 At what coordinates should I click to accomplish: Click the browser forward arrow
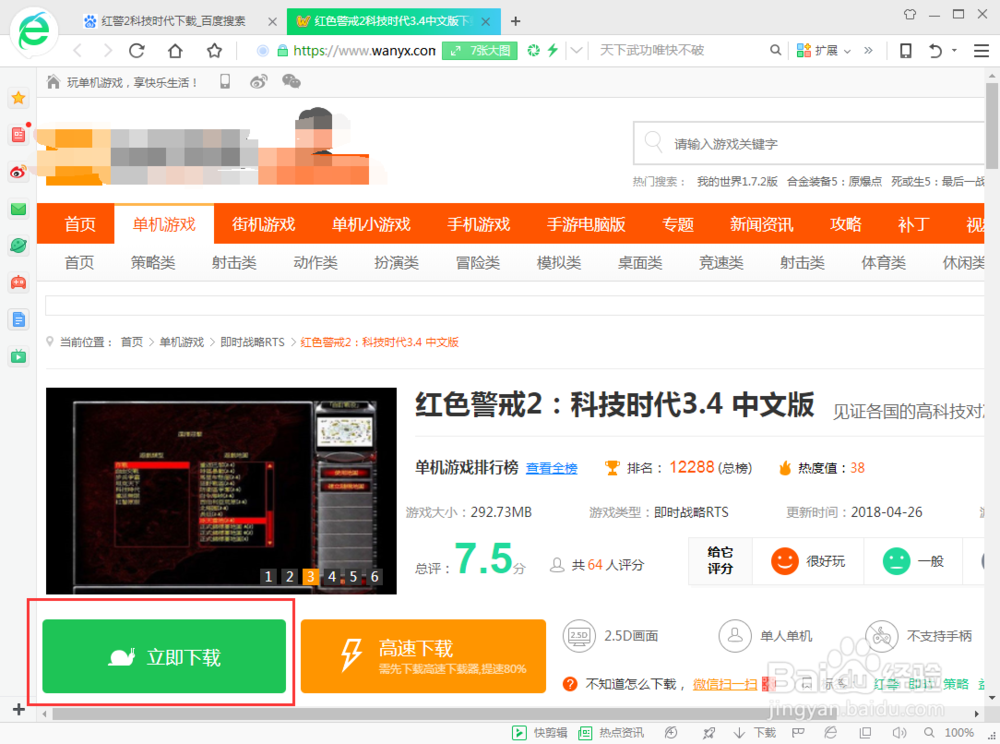[107, 50]
